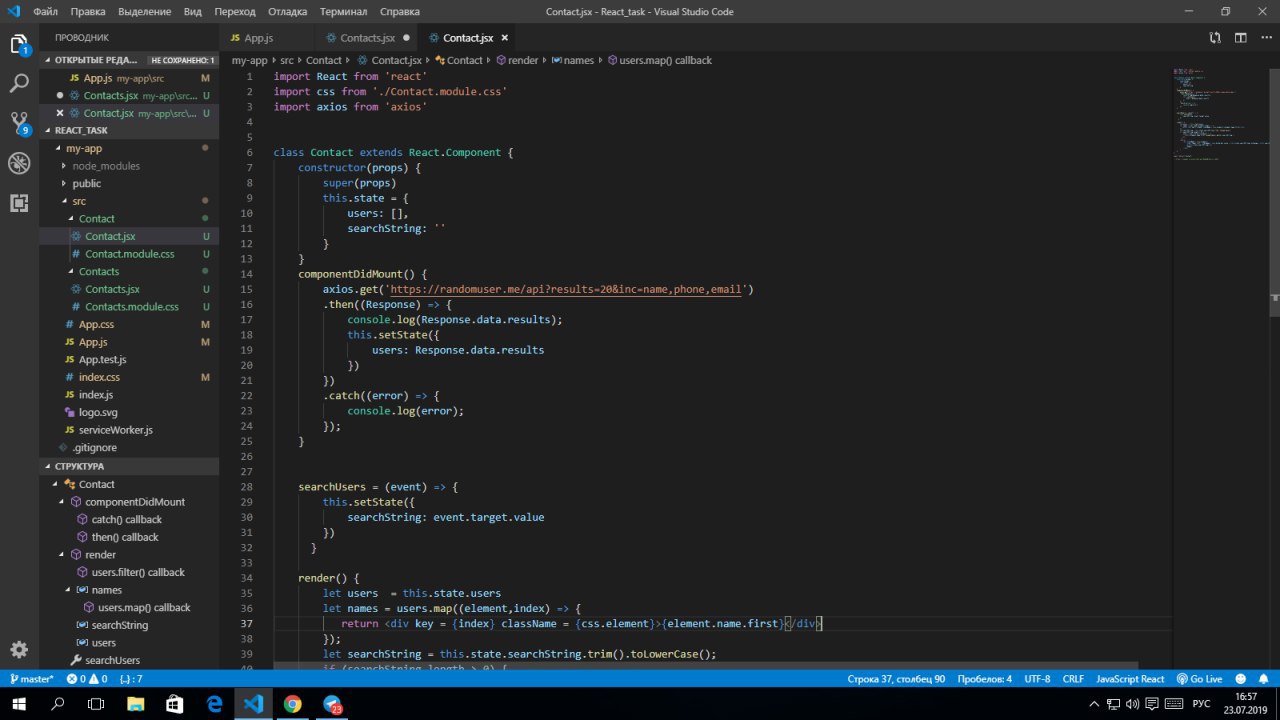The image size is (1280, 720).
Task: Open the notifications bell in status bar
Action: [1264, 679]
